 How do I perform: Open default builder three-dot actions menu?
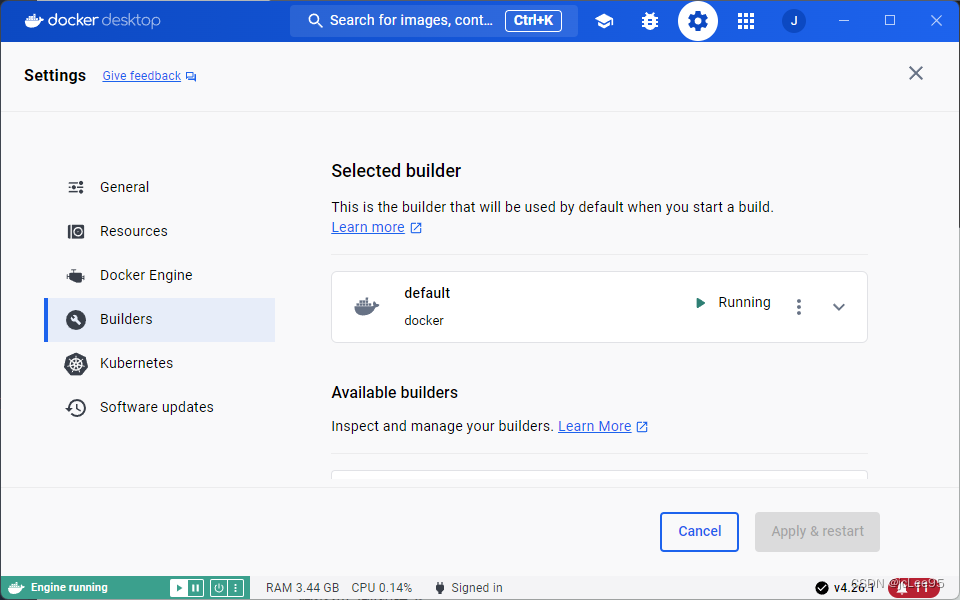[x=798, y=307]
